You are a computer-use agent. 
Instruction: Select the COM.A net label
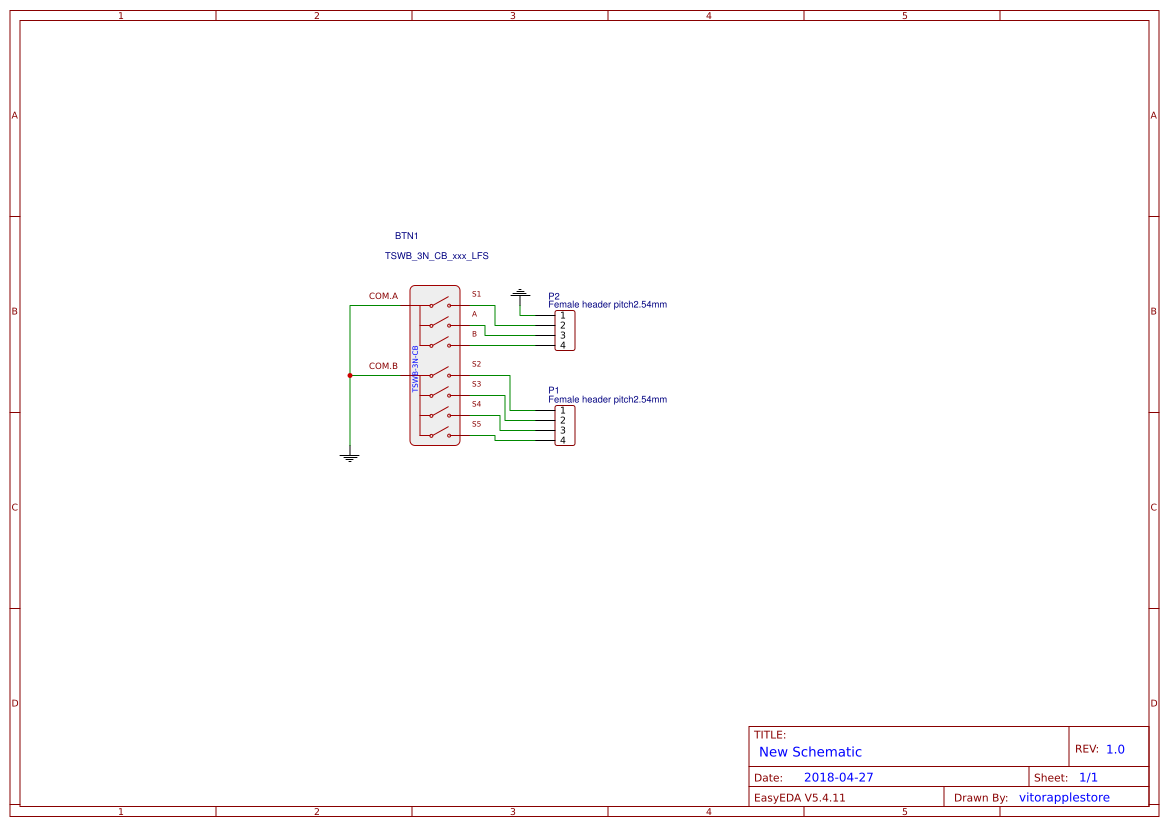point(383,295)
